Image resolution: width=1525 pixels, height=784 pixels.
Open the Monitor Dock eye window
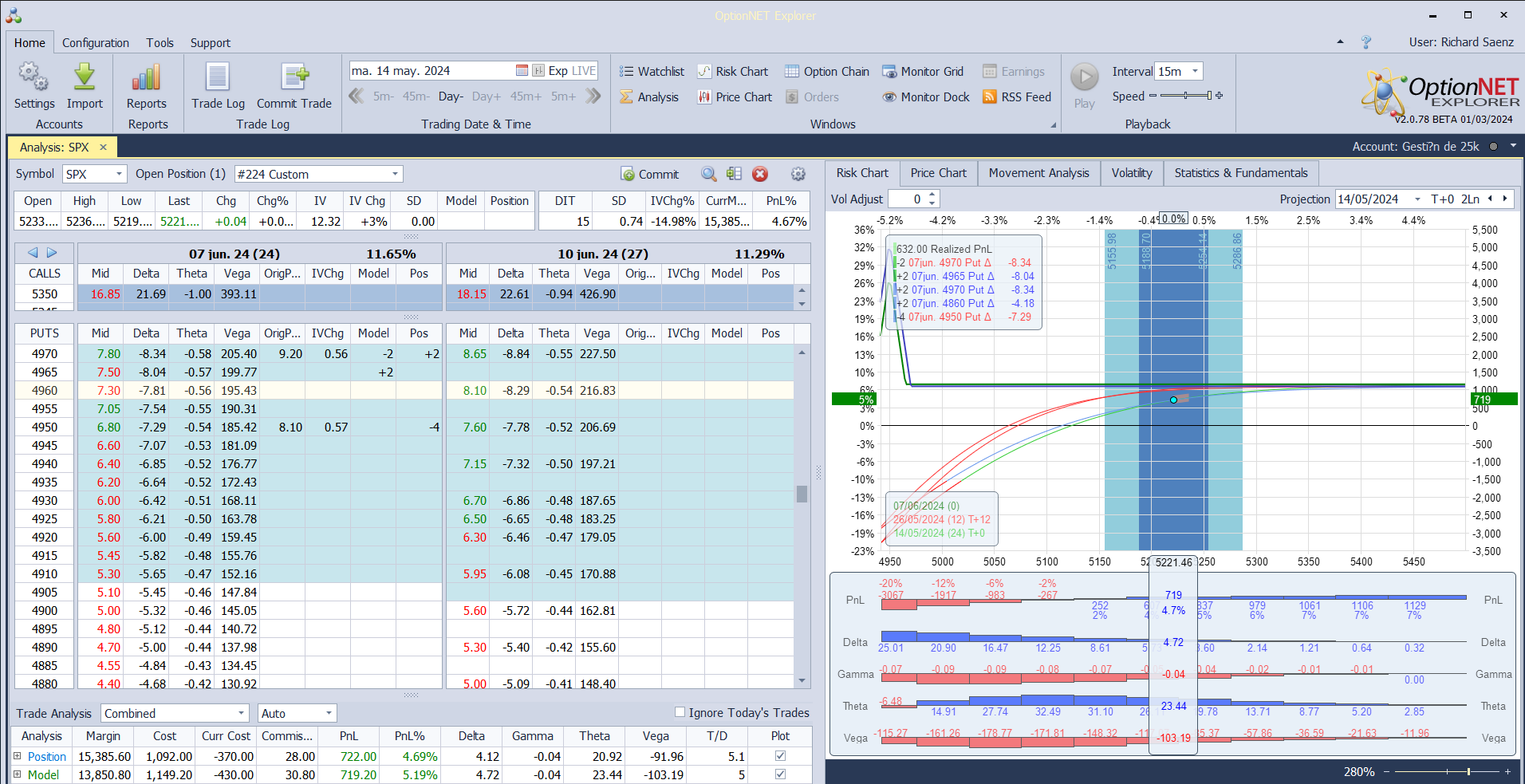[926, 97]
